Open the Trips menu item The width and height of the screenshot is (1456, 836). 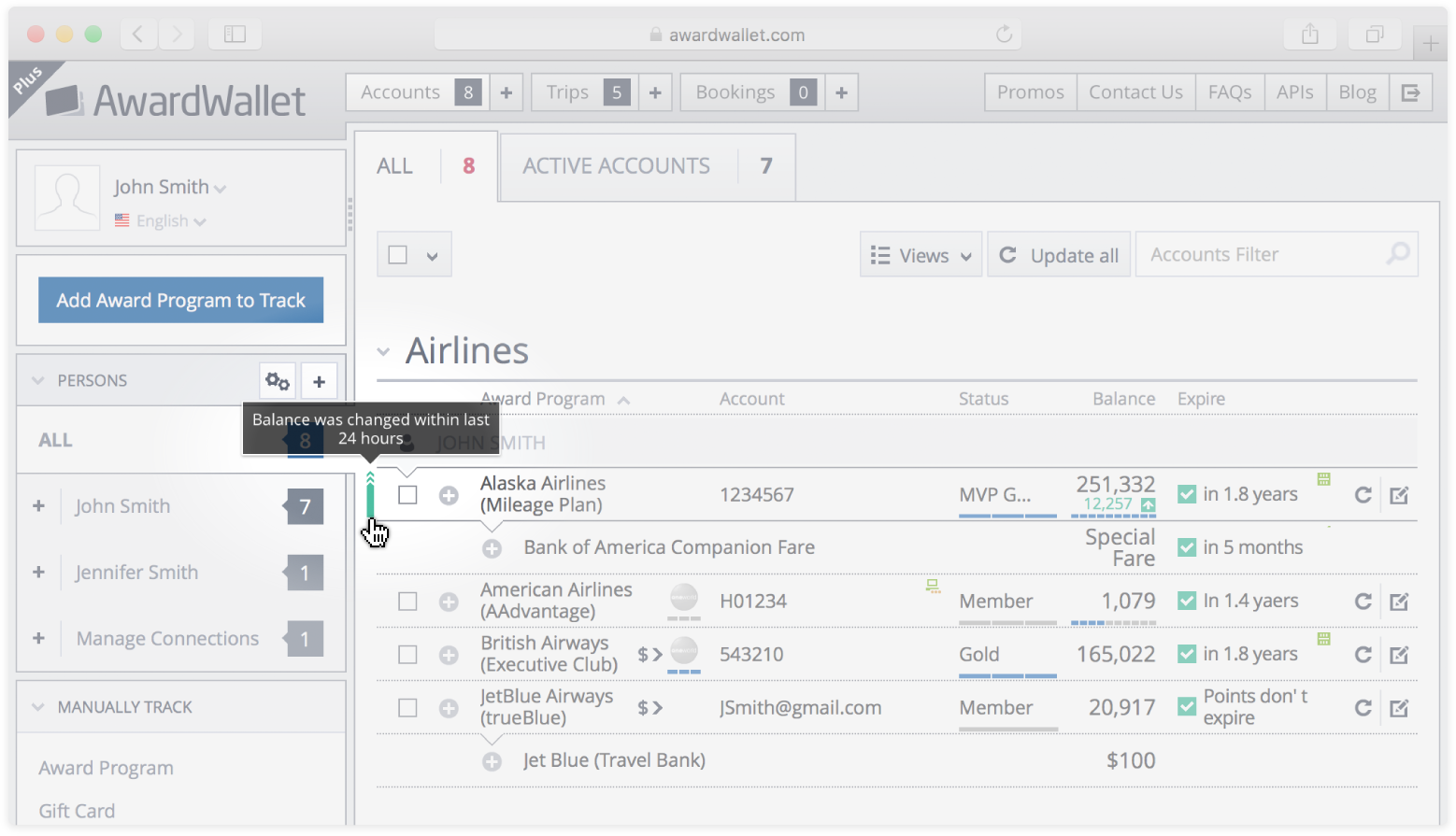(x=585, y=92)
